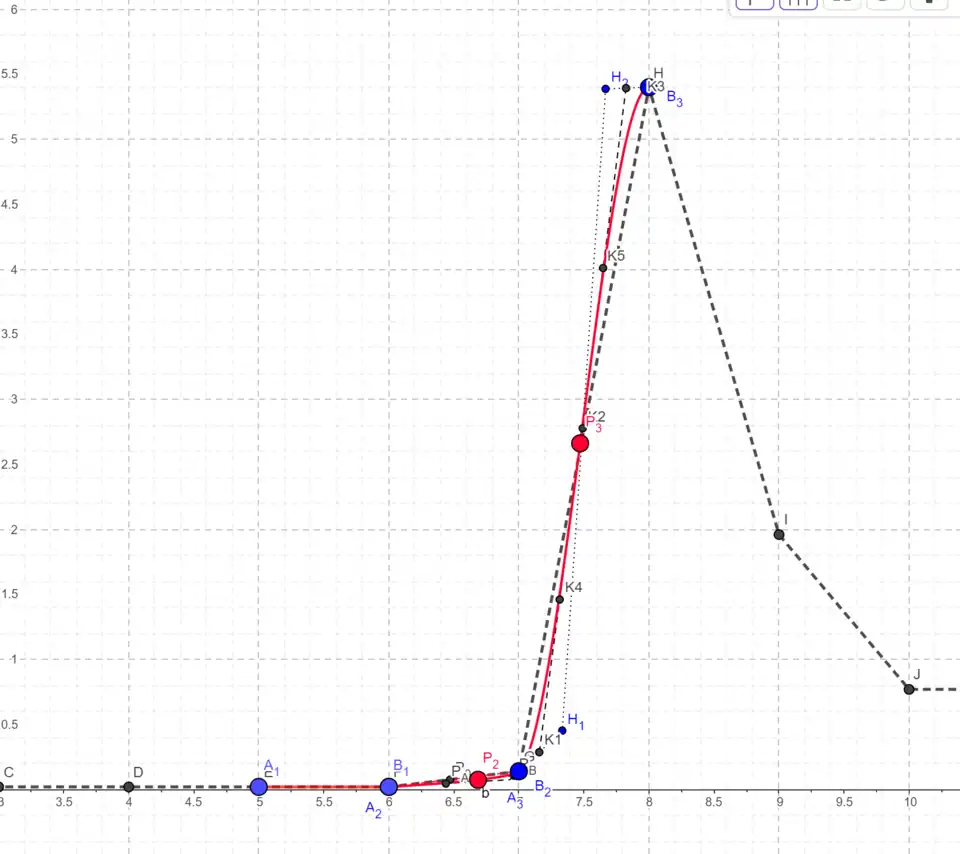Image resolution: width=960 pixels, height=854 pixels.
Task: Select black point K5 on the curve
Action: (603, 267)
